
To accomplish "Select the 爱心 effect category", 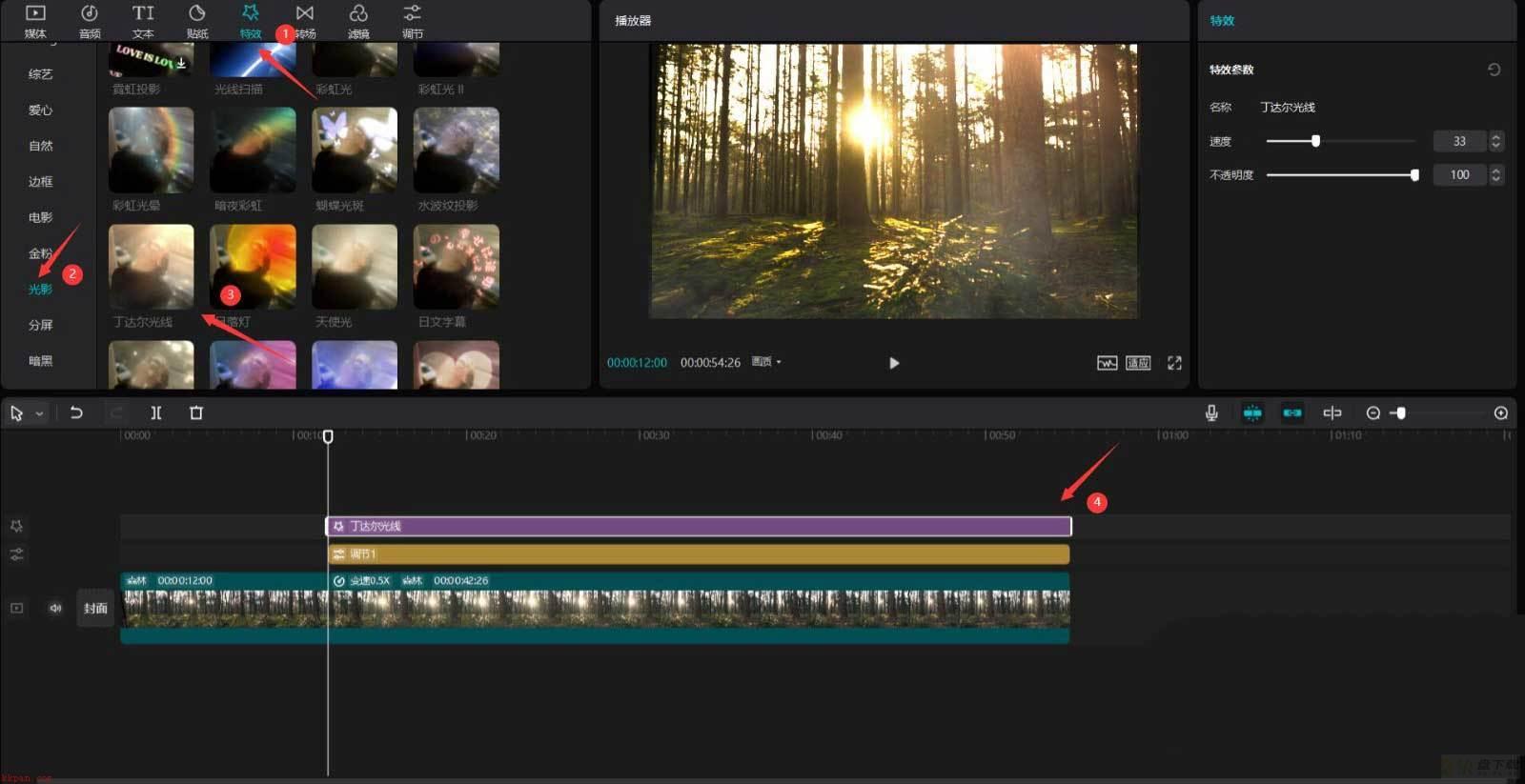I will [x=40, y=111].
